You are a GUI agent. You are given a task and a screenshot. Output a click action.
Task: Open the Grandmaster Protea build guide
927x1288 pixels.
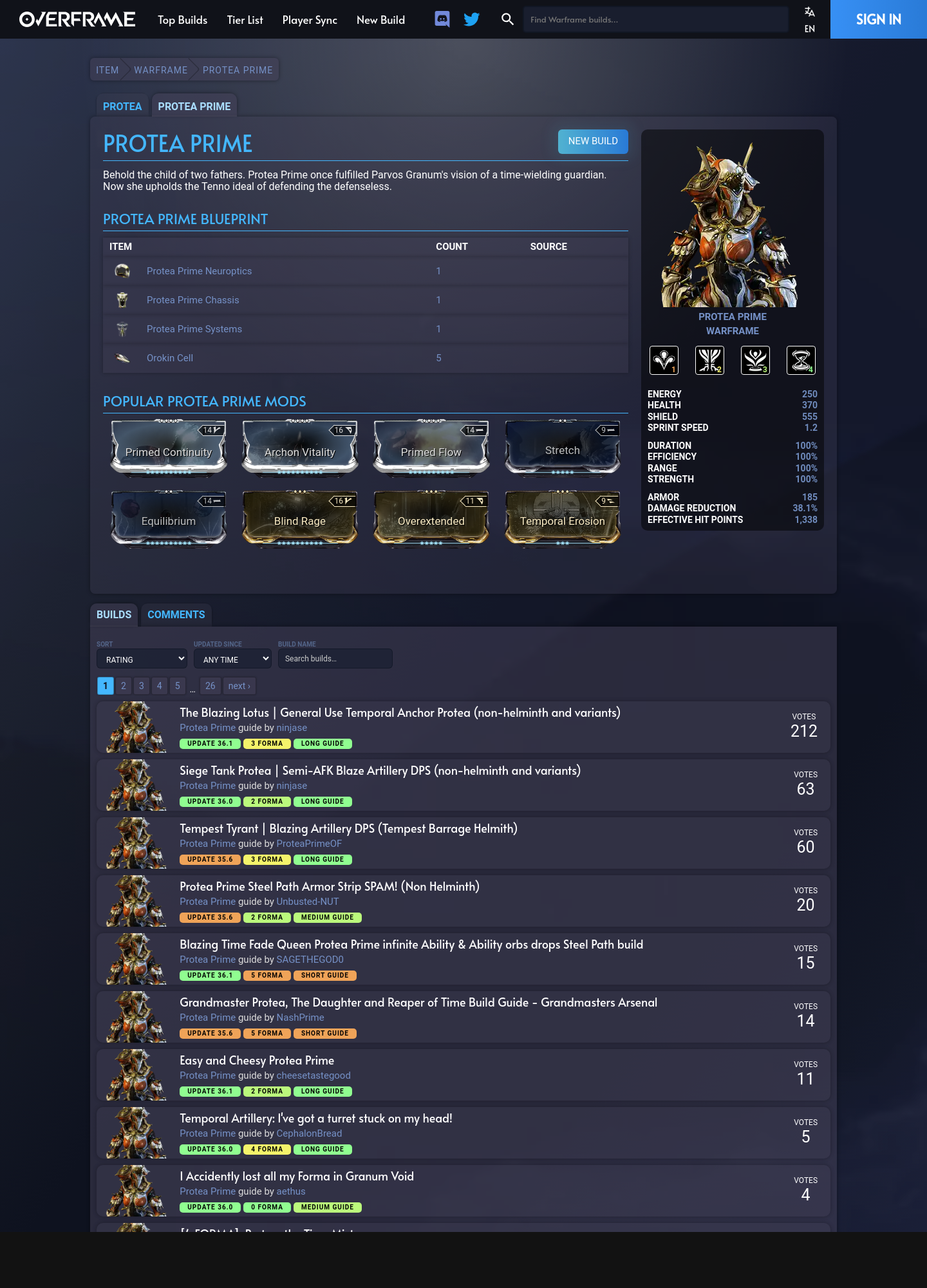click(418, 1003)
